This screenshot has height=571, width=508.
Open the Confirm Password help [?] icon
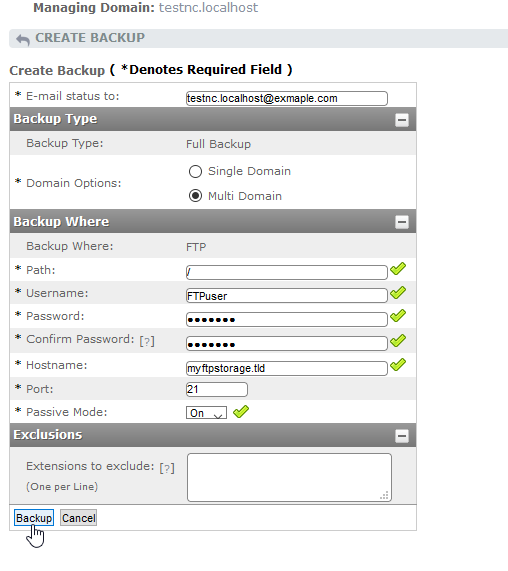[x=147, y=341]
